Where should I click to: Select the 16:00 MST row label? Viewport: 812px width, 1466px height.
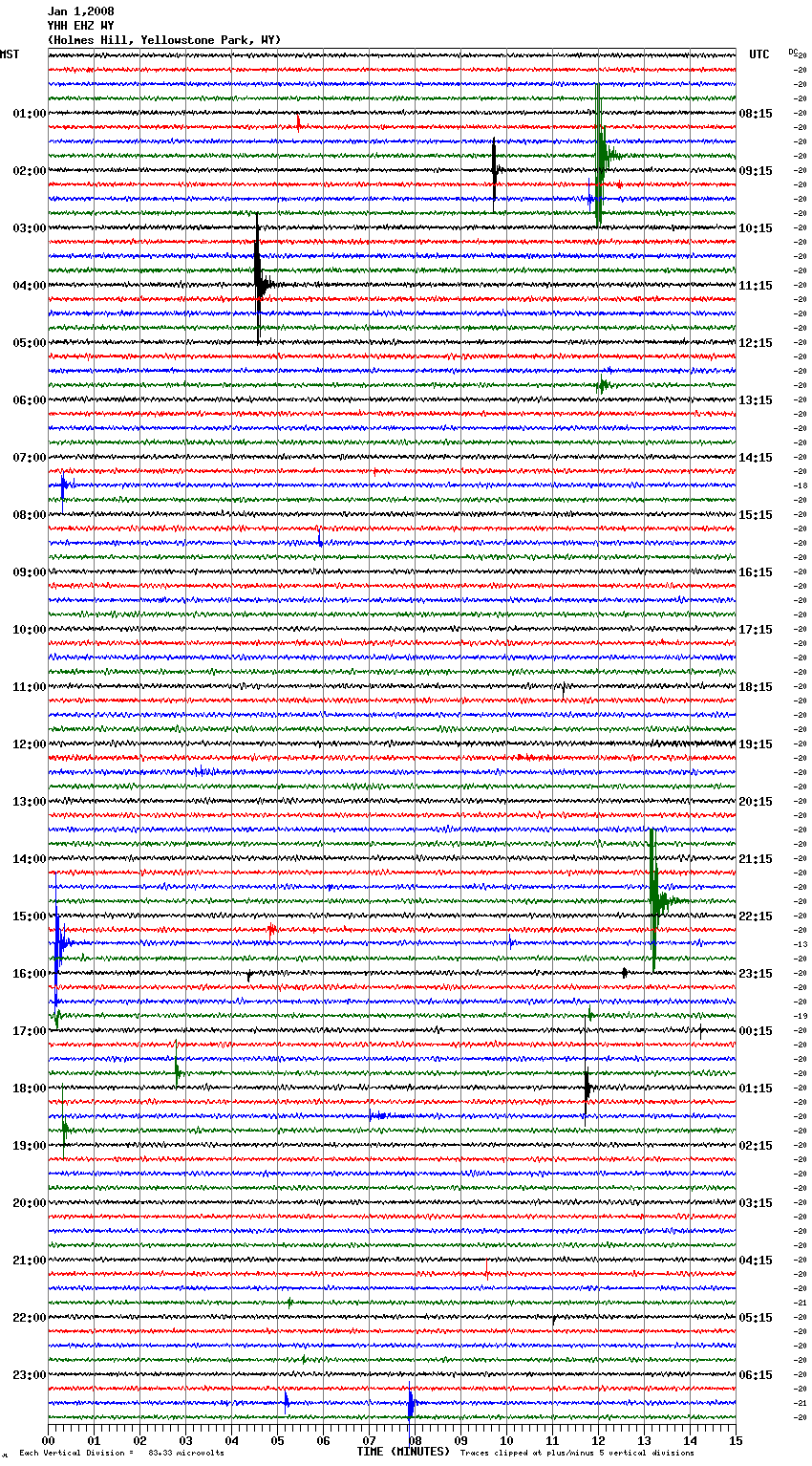30,974
